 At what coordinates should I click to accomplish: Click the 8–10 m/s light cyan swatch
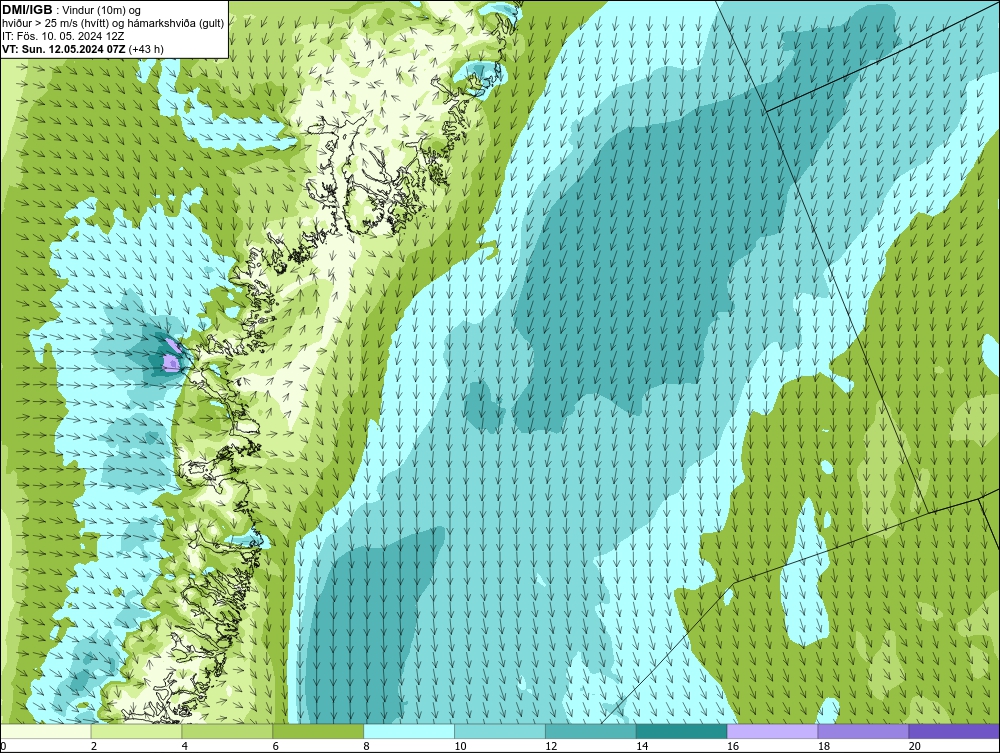coord(409,731)
